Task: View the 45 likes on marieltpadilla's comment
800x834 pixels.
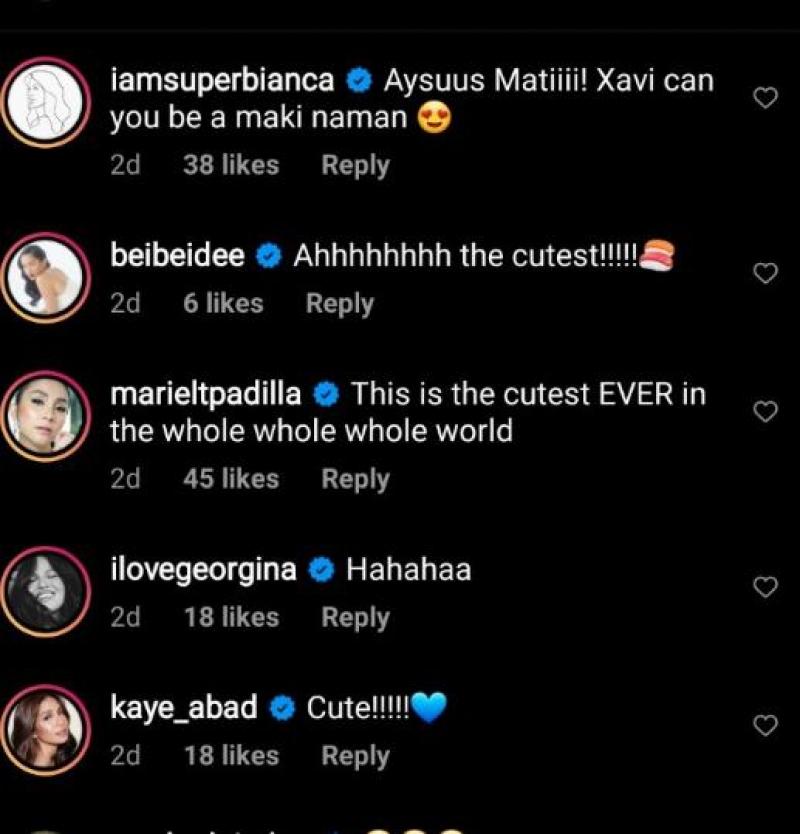Action: pos(230,480)
